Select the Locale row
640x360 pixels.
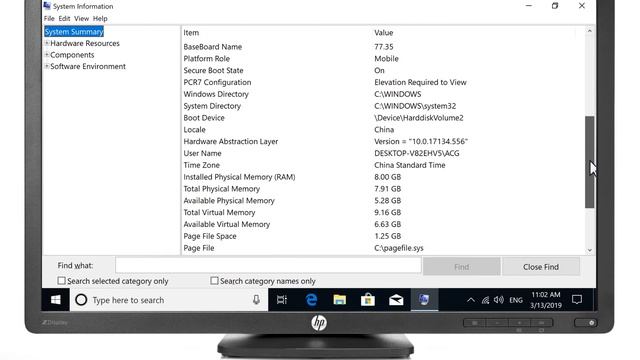383,129
